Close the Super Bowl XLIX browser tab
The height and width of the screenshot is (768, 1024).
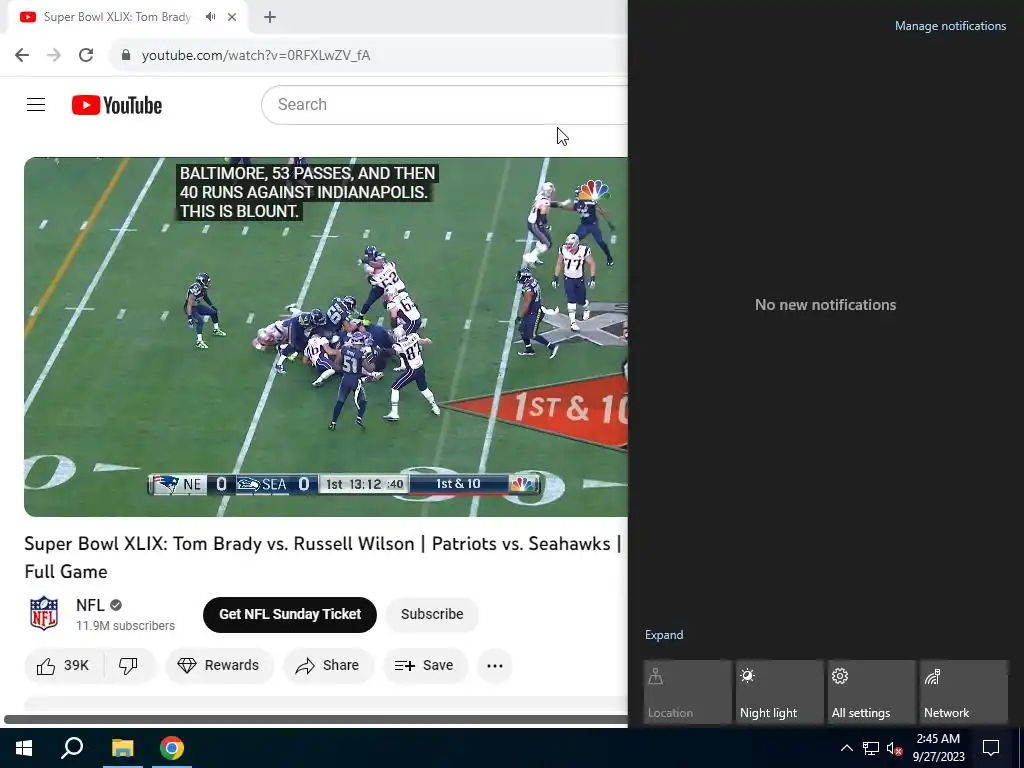pos(232,17)
